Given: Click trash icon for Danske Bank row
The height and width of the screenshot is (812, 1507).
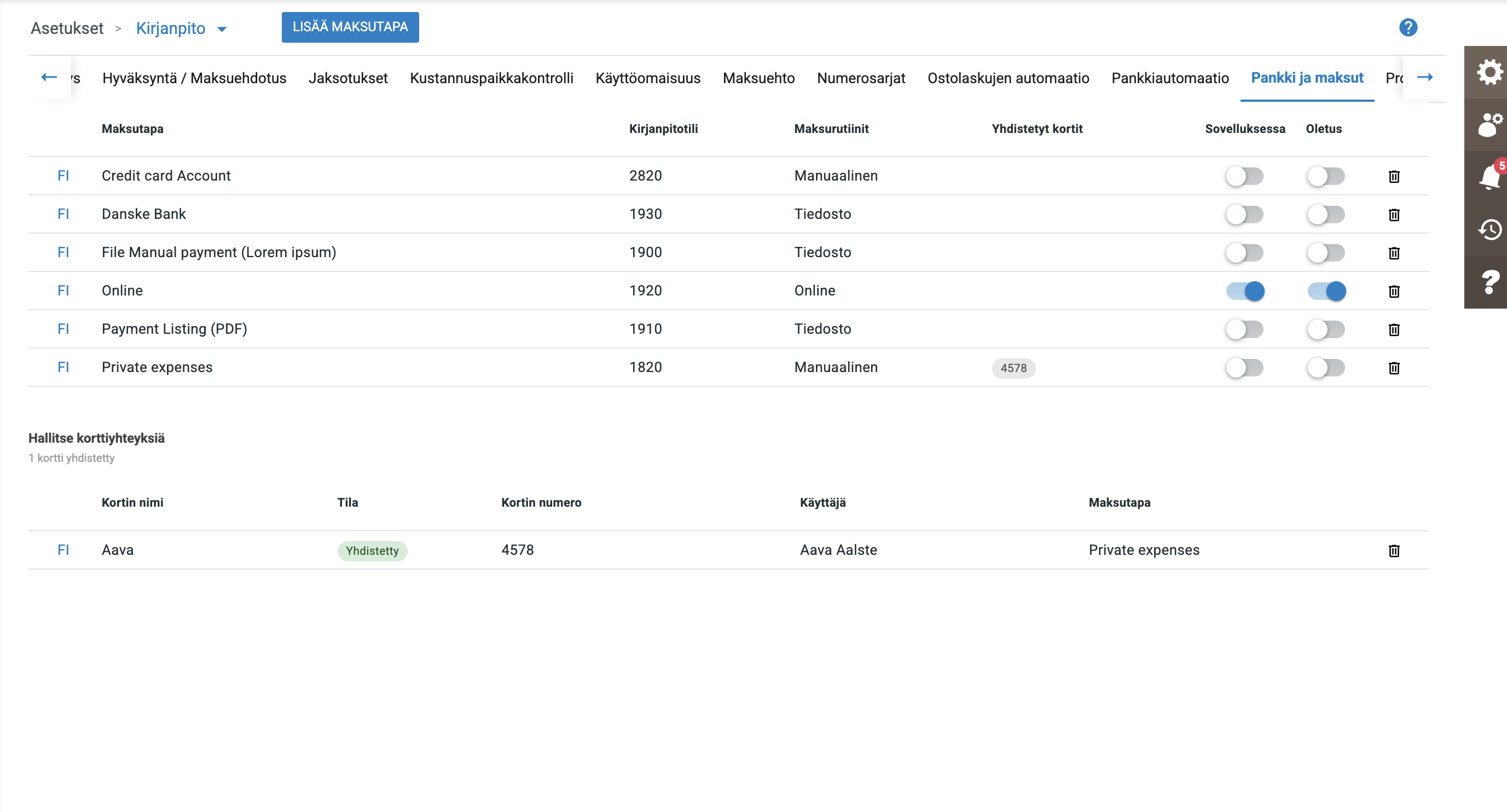Looking at the screenshot, I should tap(1394, 214).
